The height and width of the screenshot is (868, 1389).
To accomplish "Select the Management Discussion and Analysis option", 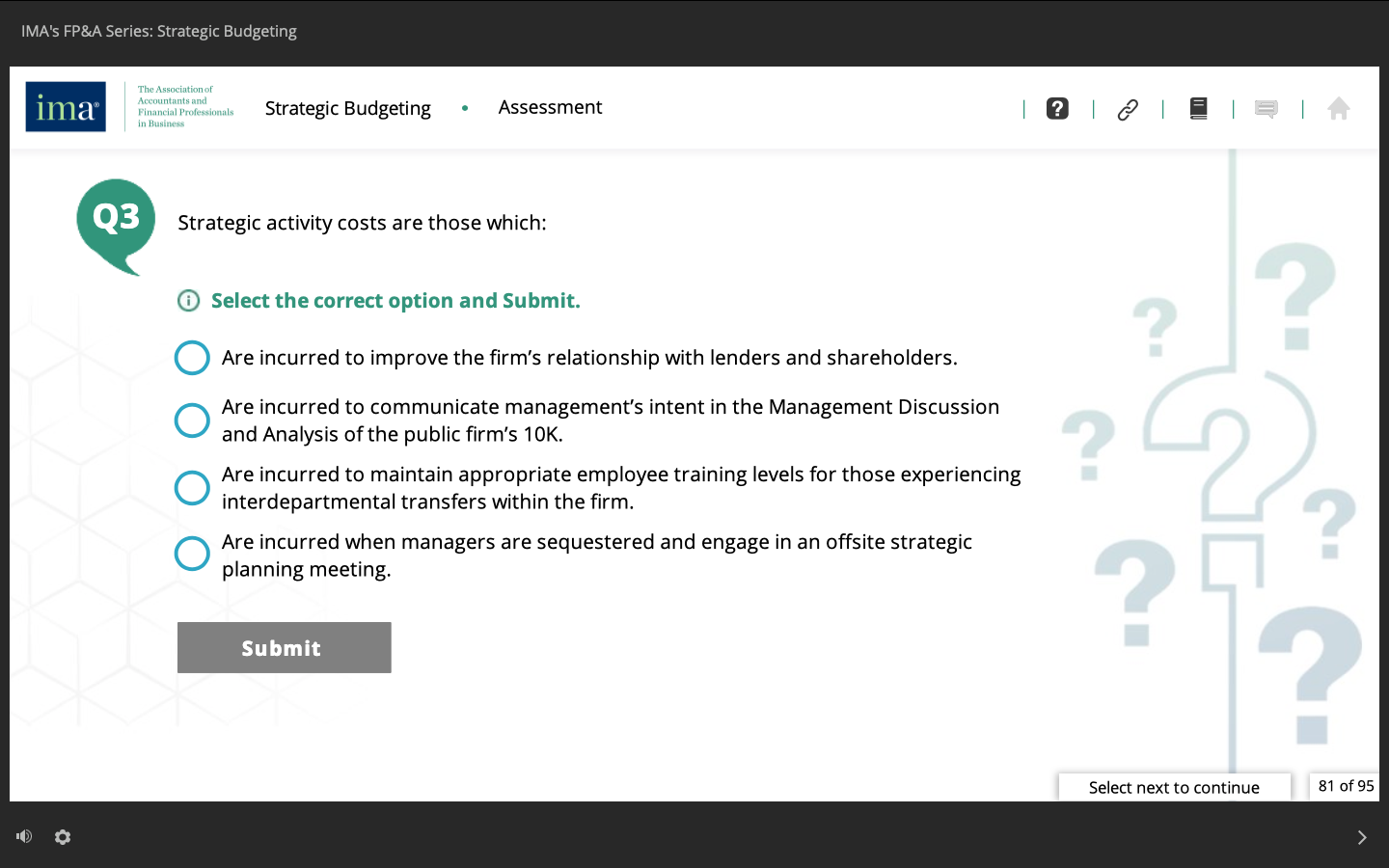I will point(192,420).
